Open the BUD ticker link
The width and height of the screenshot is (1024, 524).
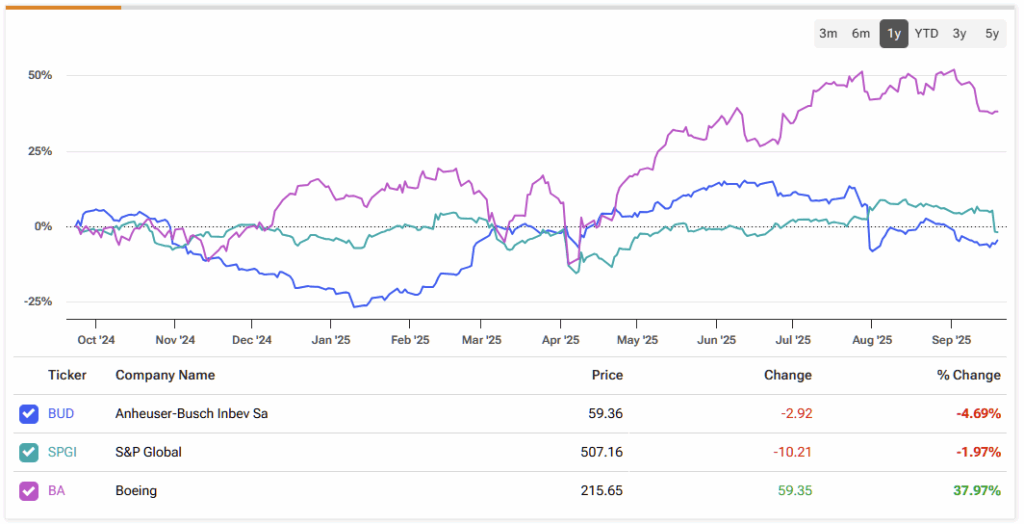pos(61,414)
